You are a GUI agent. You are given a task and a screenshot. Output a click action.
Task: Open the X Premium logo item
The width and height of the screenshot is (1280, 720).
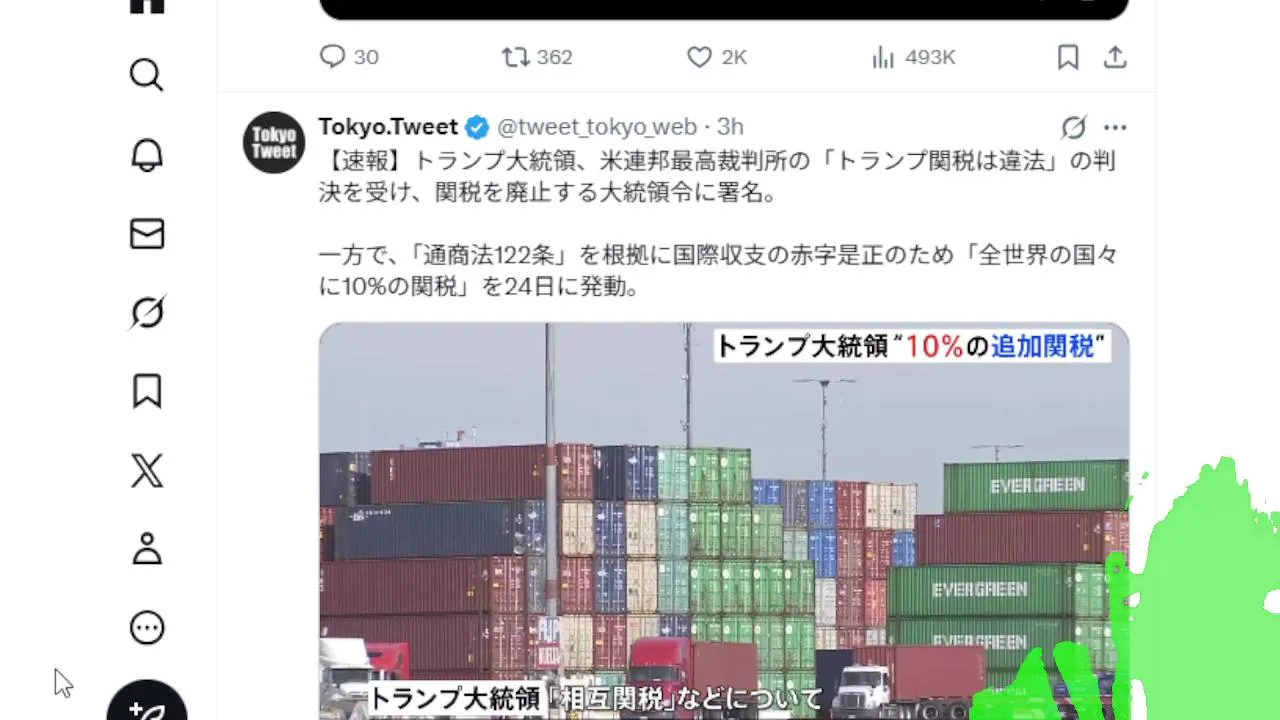click(147, 470)
